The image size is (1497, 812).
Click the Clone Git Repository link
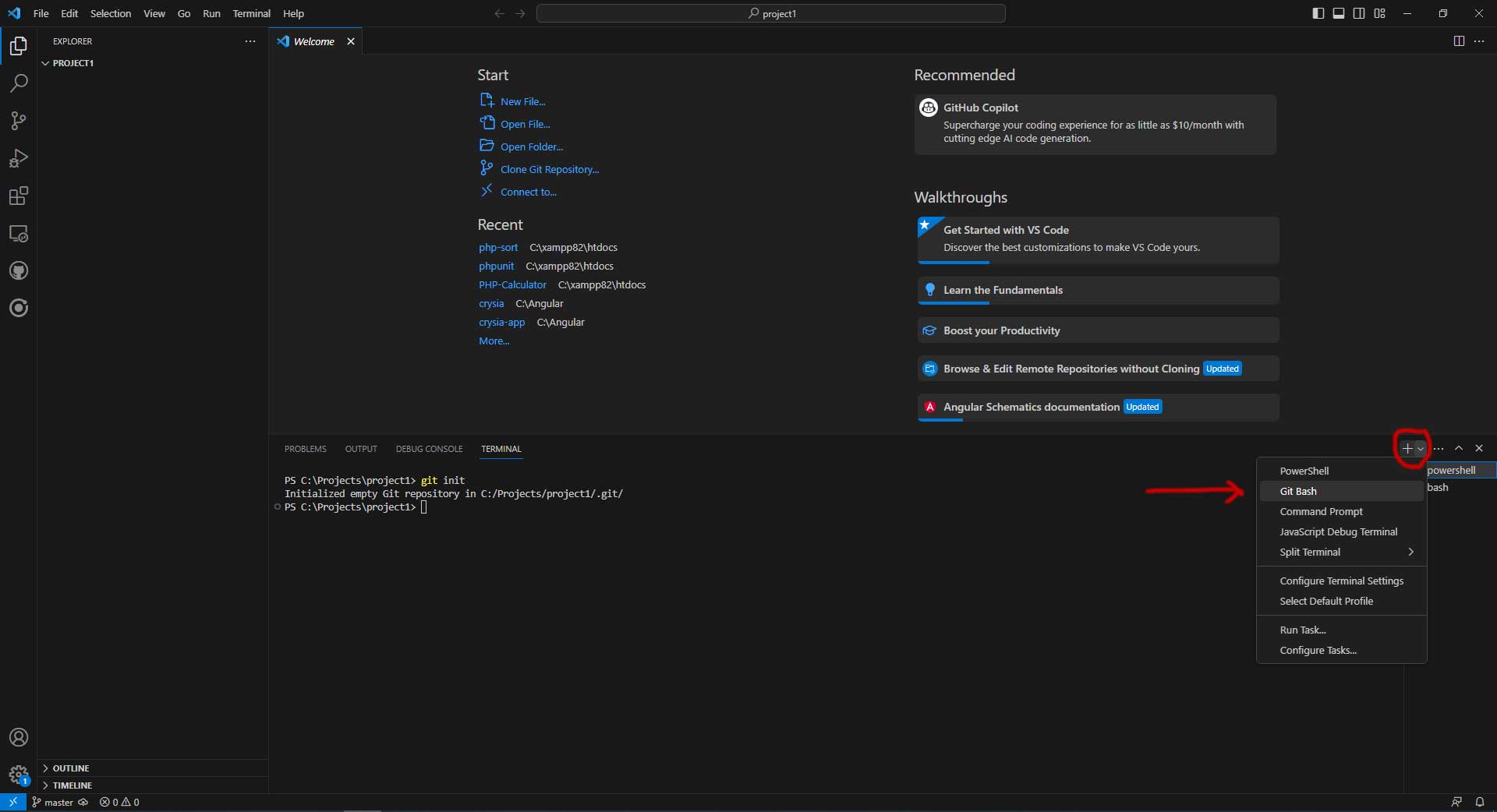click(x=549, y=169)
